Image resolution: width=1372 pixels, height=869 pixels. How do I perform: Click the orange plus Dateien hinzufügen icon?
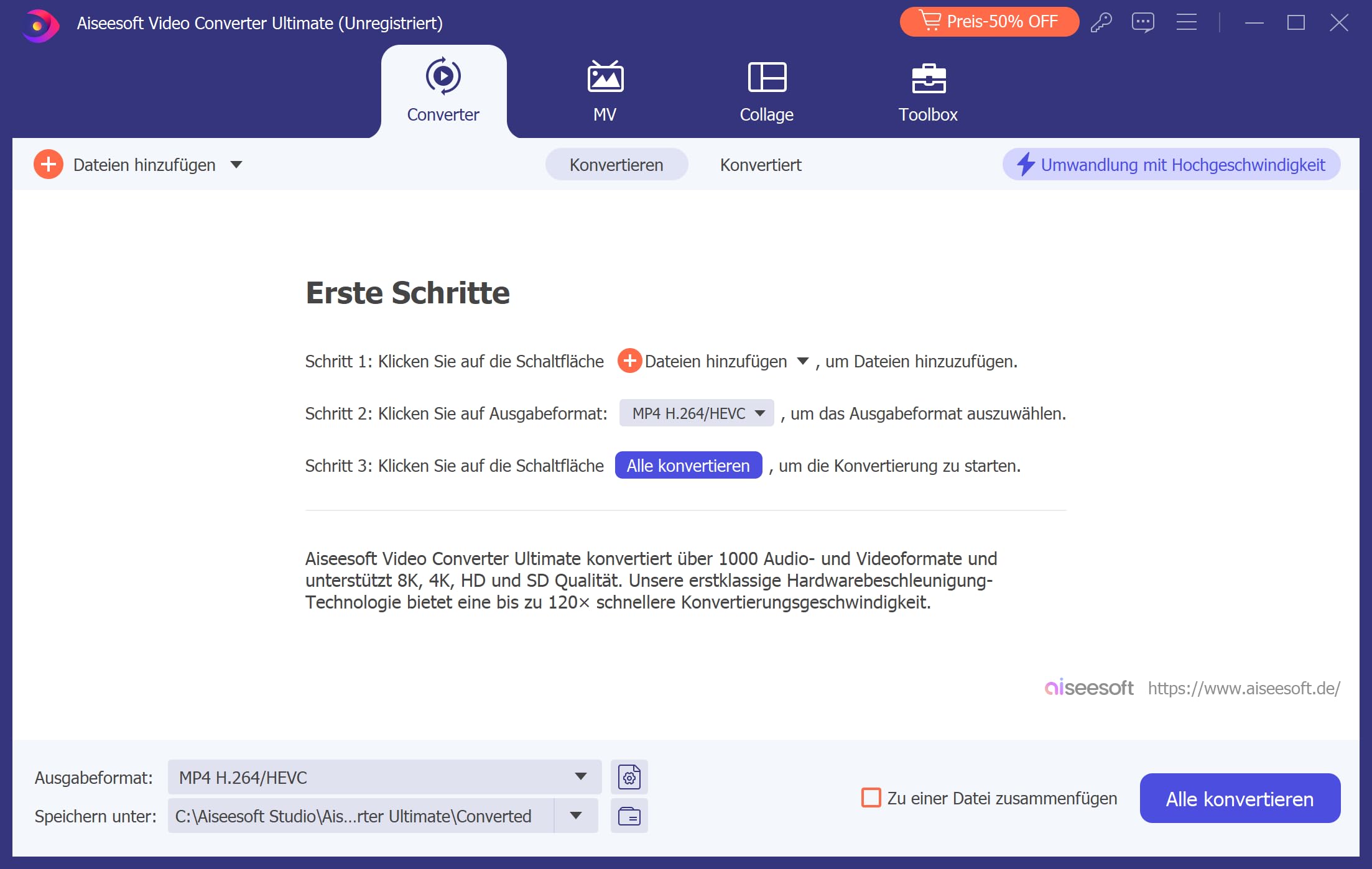point(49,165)
